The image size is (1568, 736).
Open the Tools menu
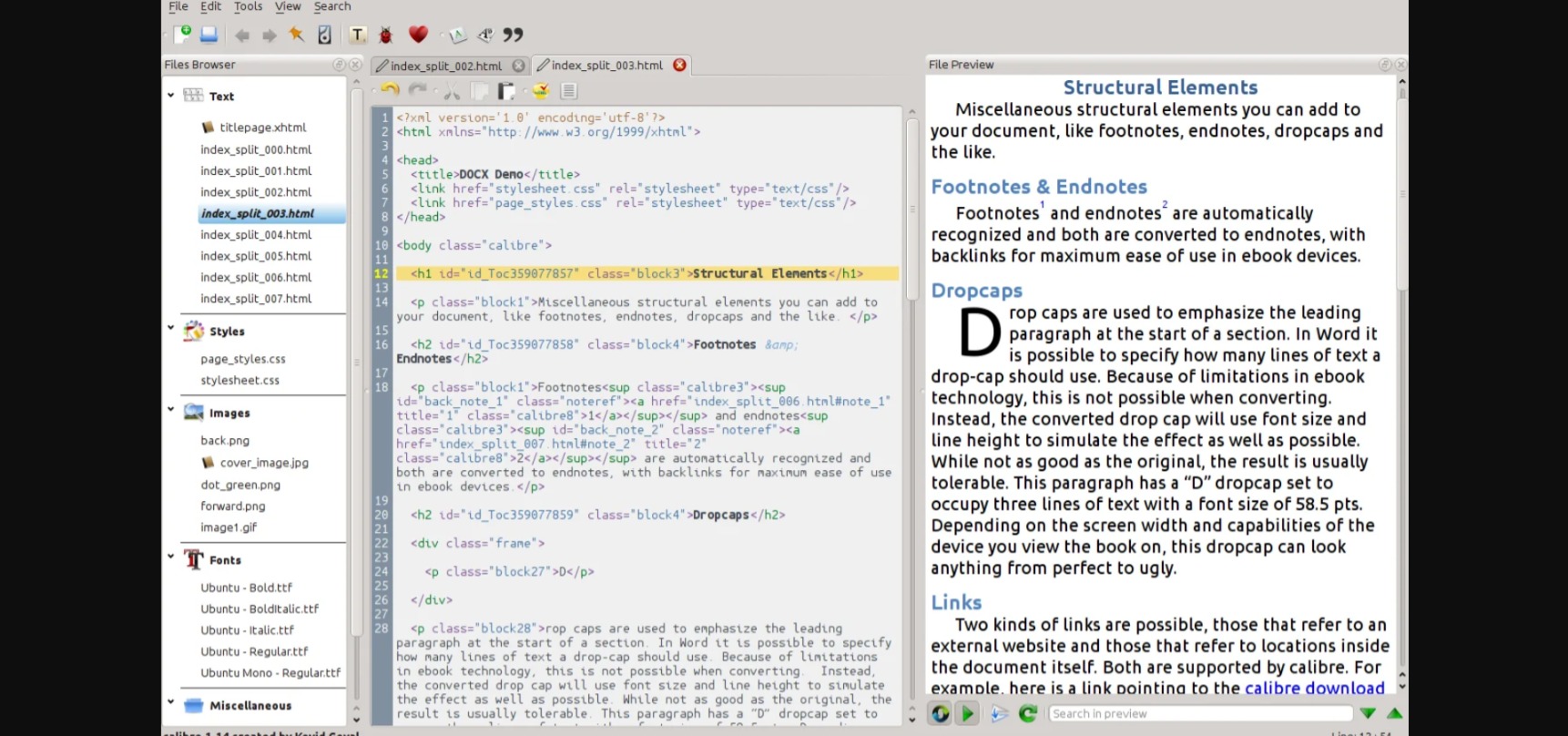248,6
